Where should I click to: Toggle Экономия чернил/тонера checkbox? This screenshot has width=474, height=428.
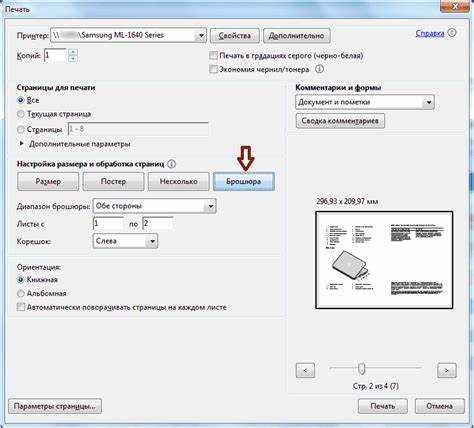pos(213,69)
